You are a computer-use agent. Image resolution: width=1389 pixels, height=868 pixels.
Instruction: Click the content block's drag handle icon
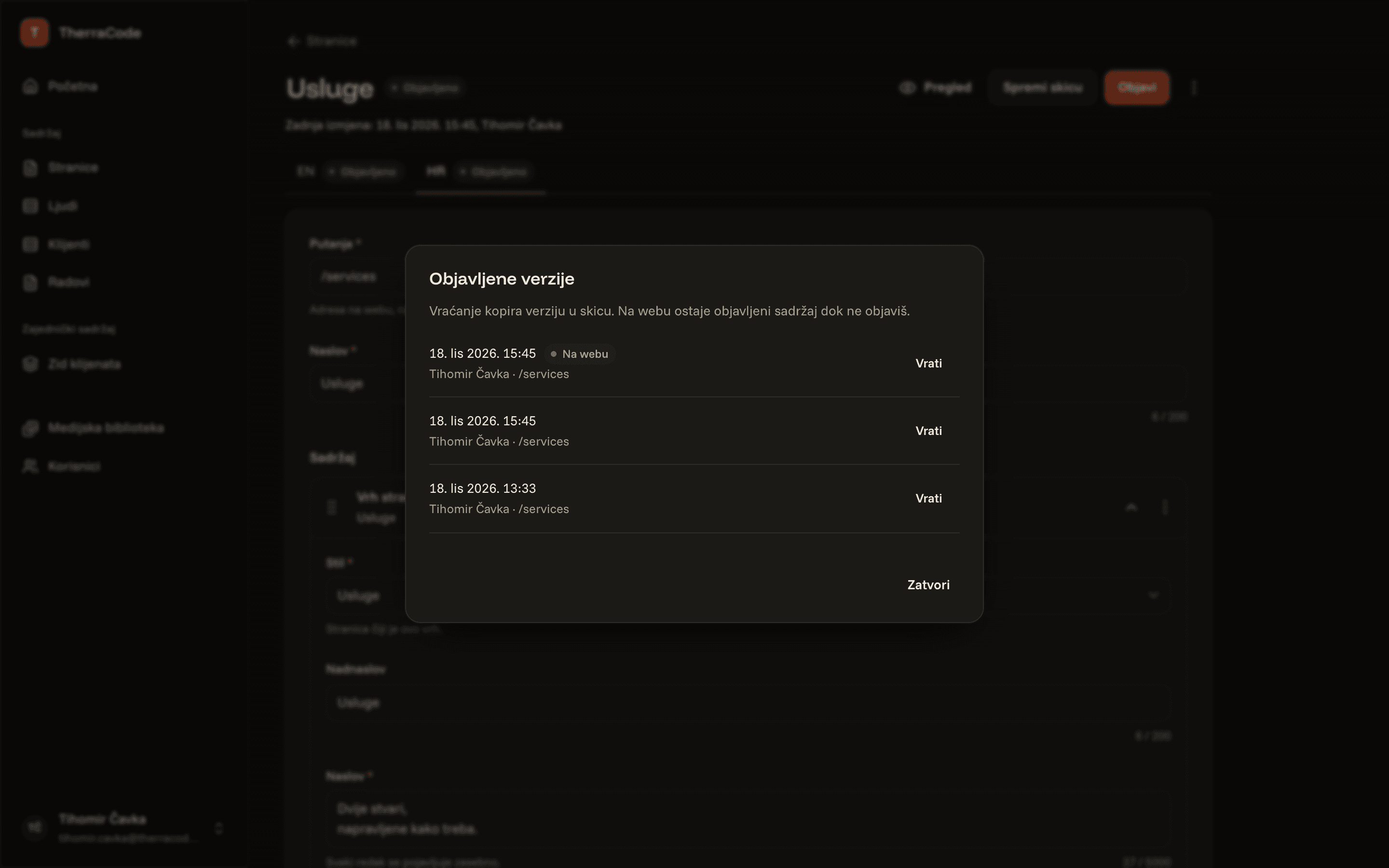(x=332, y=507)
